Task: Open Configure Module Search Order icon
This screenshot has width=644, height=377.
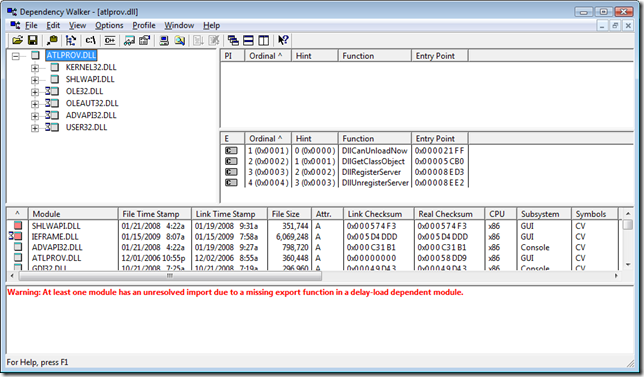Action: [x=179, y=40]
